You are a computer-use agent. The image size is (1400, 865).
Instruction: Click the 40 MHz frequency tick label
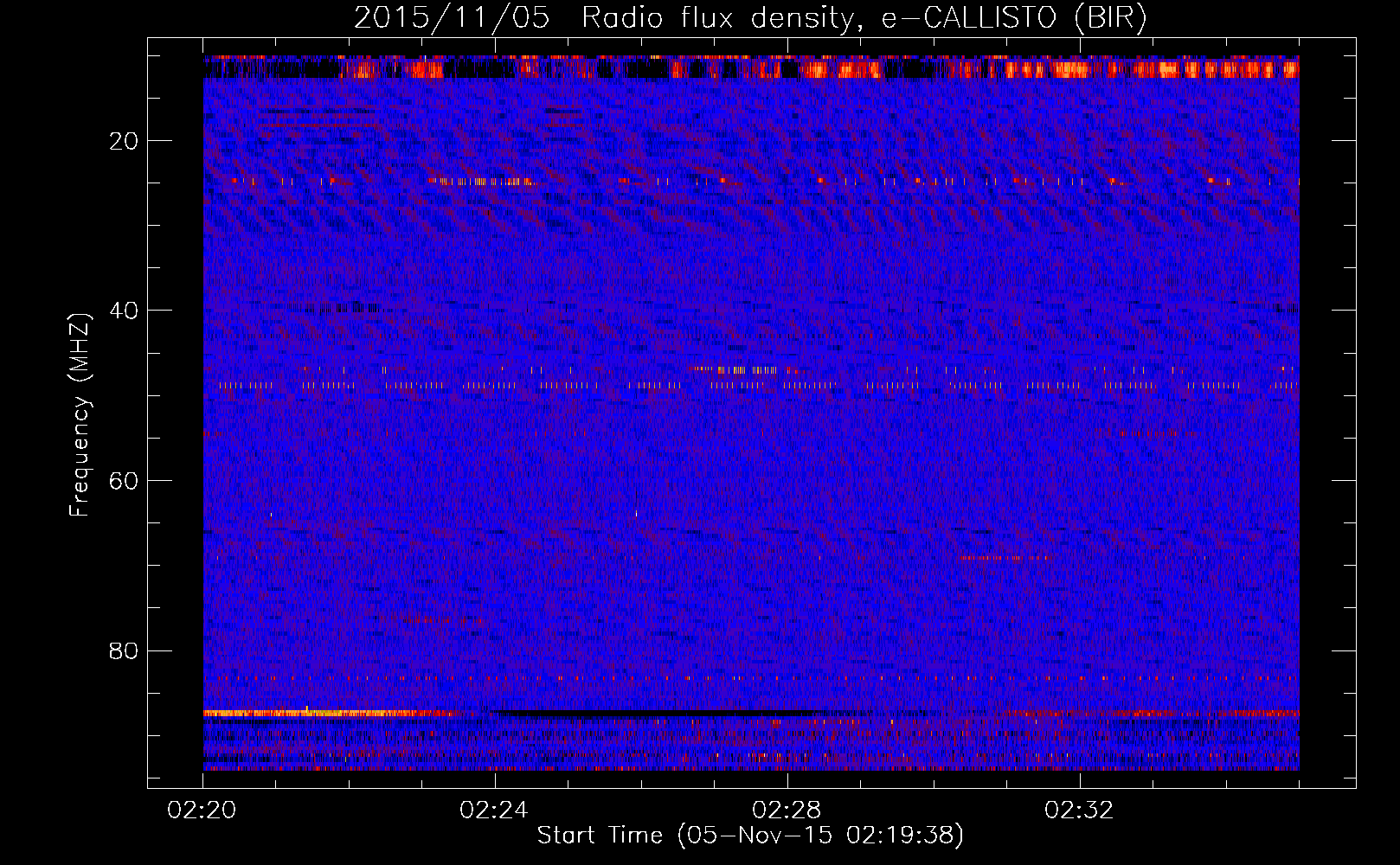point(125,311)
